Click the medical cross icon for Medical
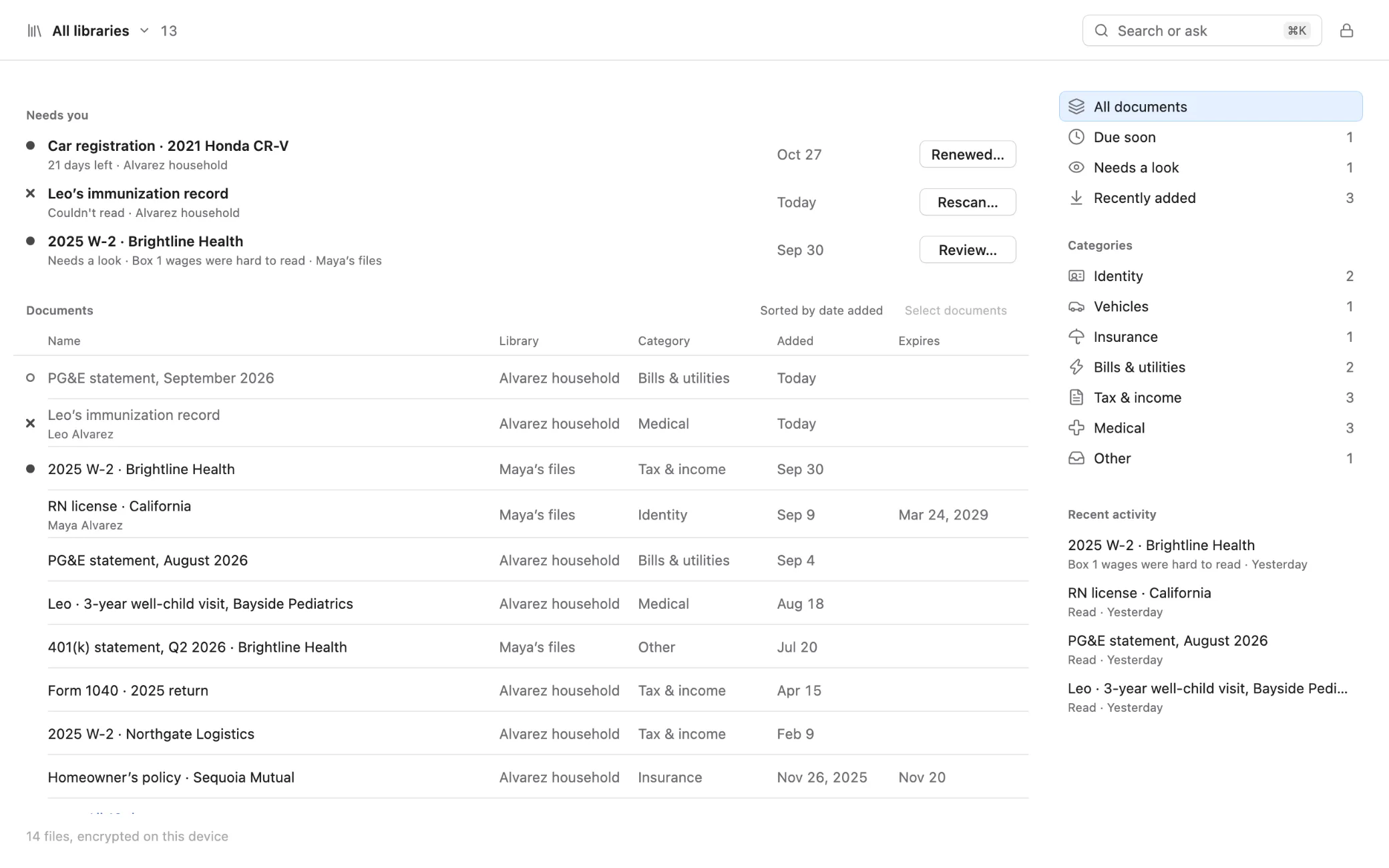This screenshot has width=1389, height=868. click(x=1076, y=428)
